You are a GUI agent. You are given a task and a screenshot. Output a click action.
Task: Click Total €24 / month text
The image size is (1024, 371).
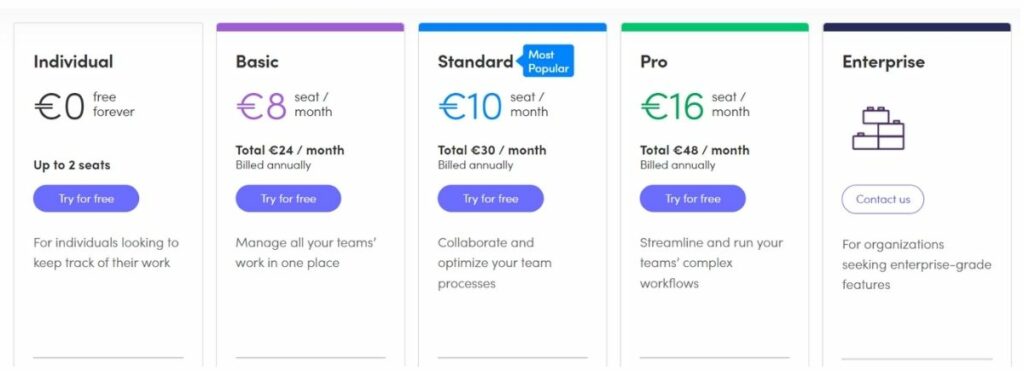pos(290,150)
